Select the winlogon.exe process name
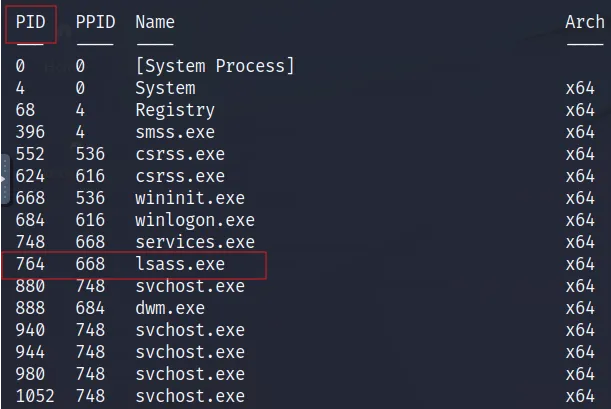The width and height of the screenshot is (611, 409). click(x=195, y=220)
